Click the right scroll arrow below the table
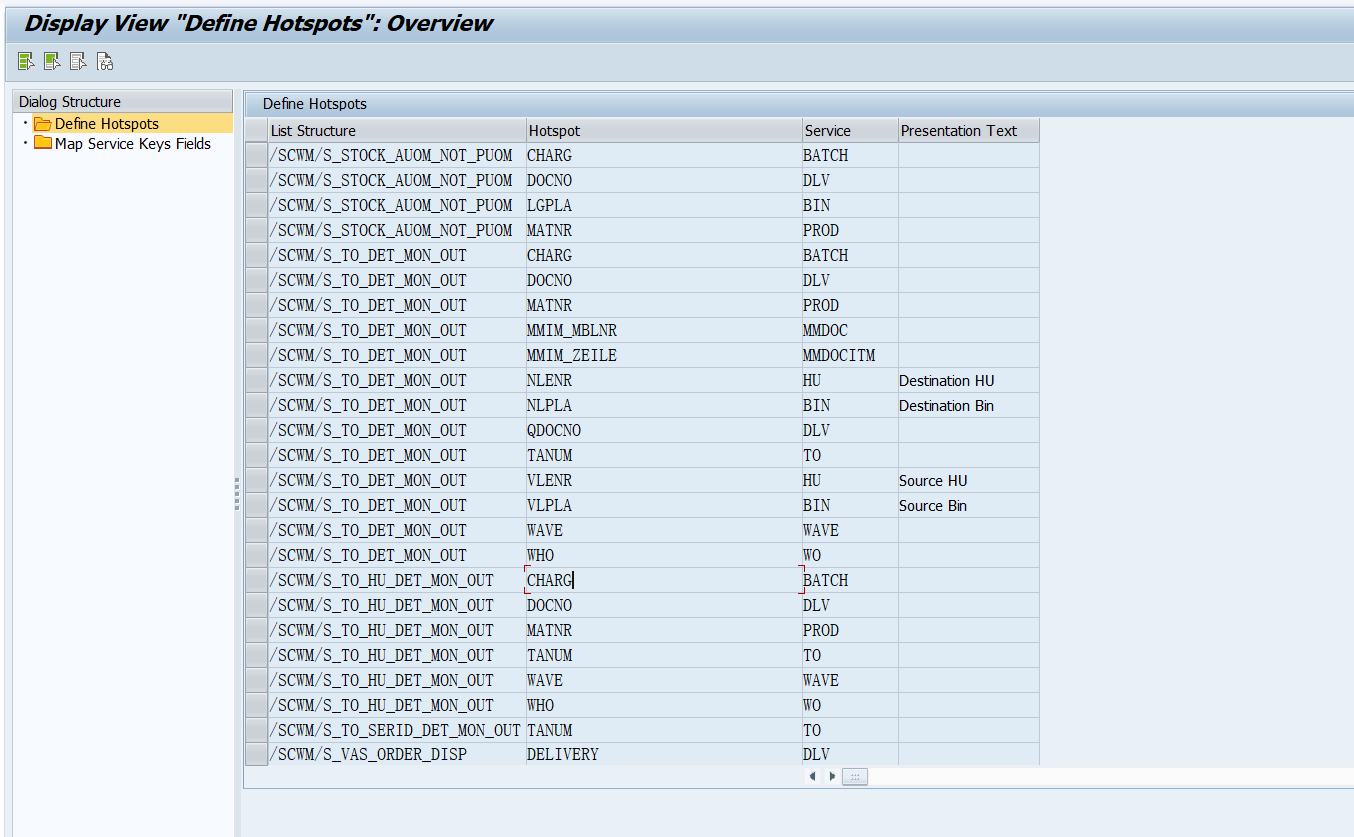 coord(831,776)
